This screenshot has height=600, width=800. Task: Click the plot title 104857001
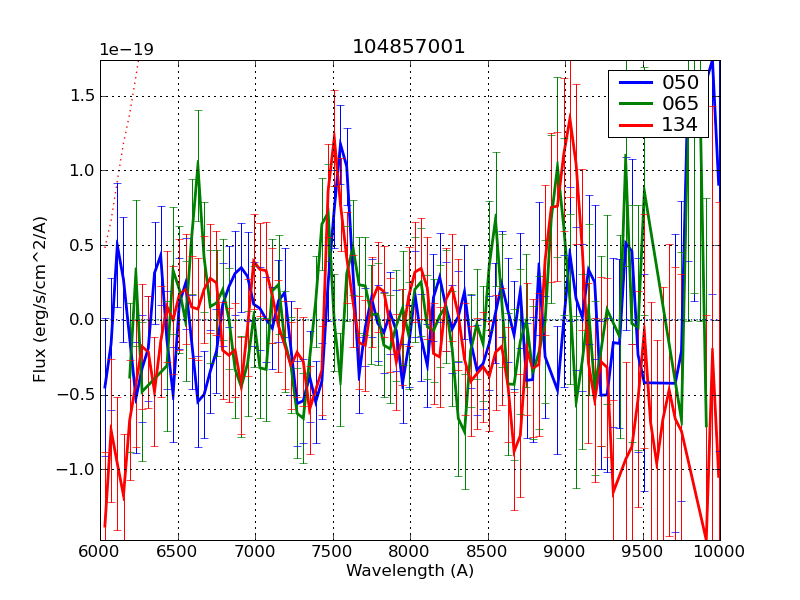409,47
